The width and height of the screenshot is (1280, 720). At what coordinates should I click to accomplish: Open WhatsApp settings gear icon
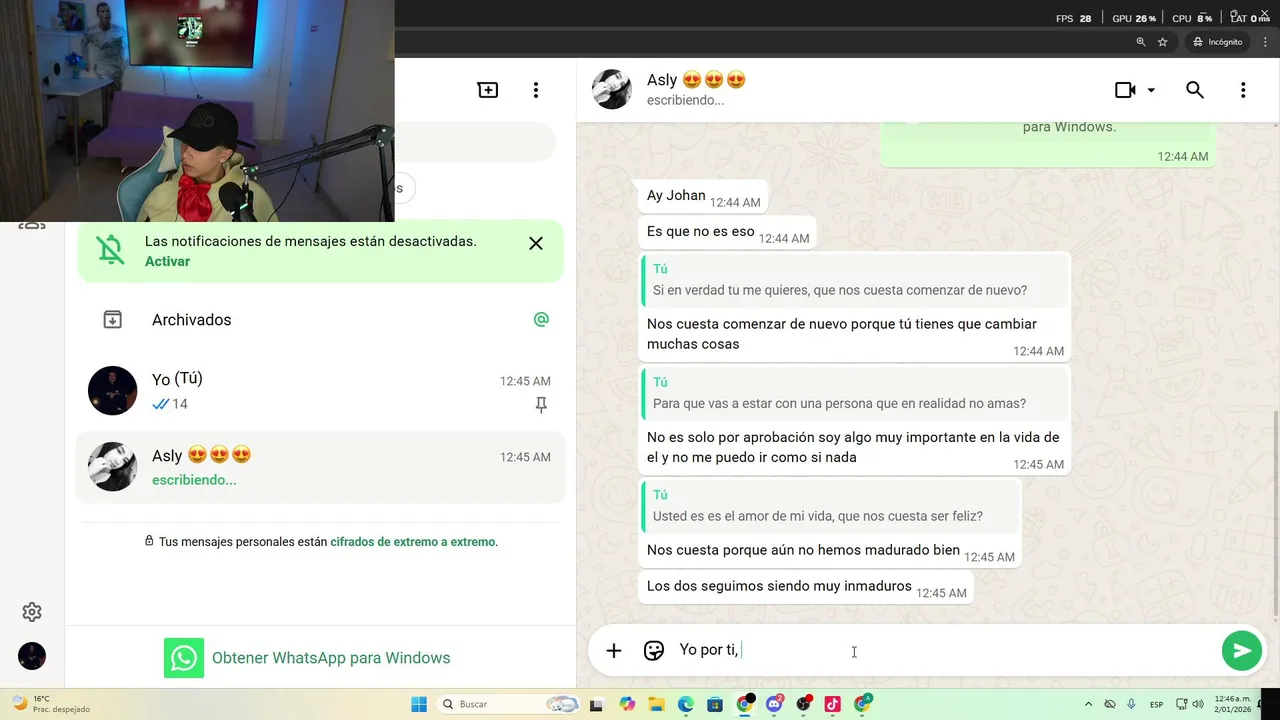[x=32, y=612]
